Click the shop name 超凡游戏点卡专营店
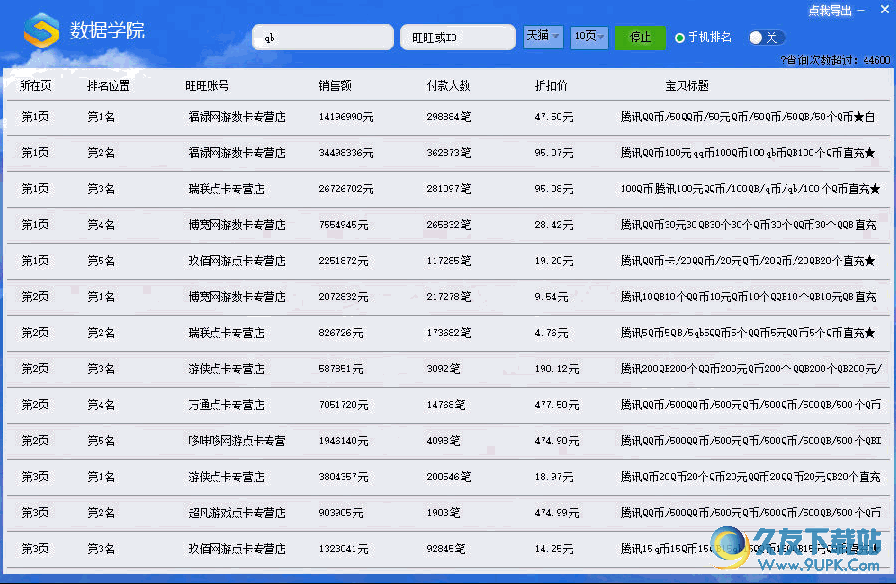The image size is (896, 584). click(x=237, y=513)
